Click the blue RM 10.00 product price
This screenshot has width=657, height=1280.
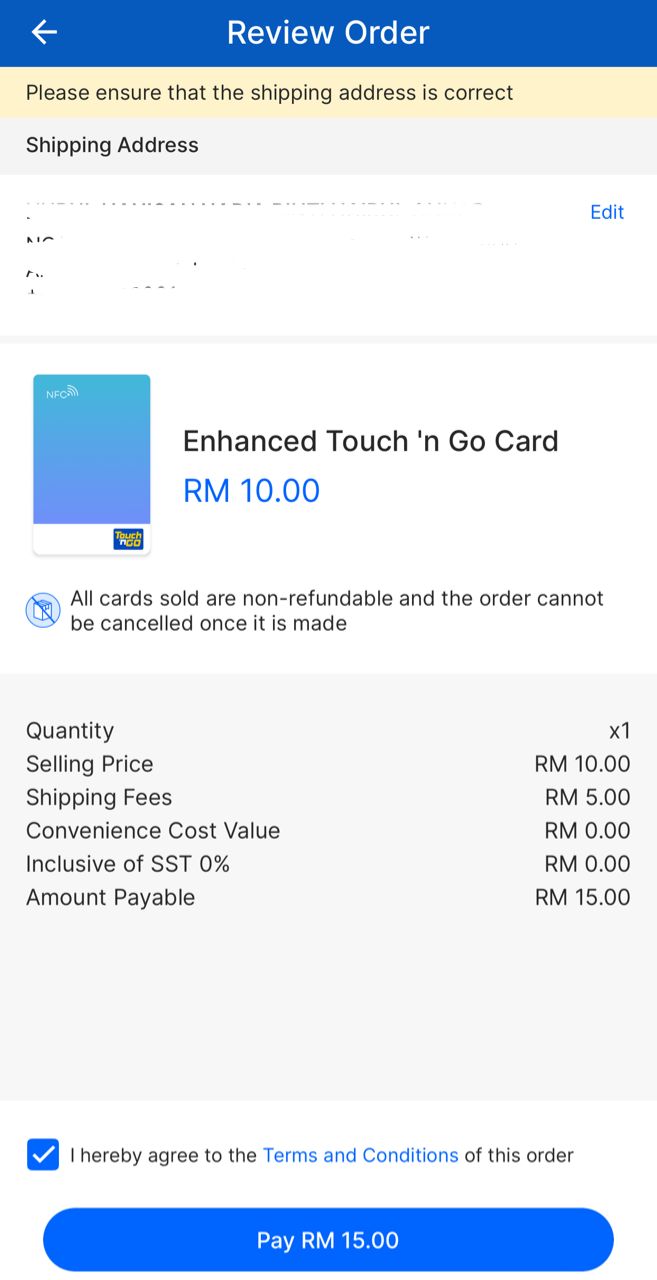click(x=252, y=491)
